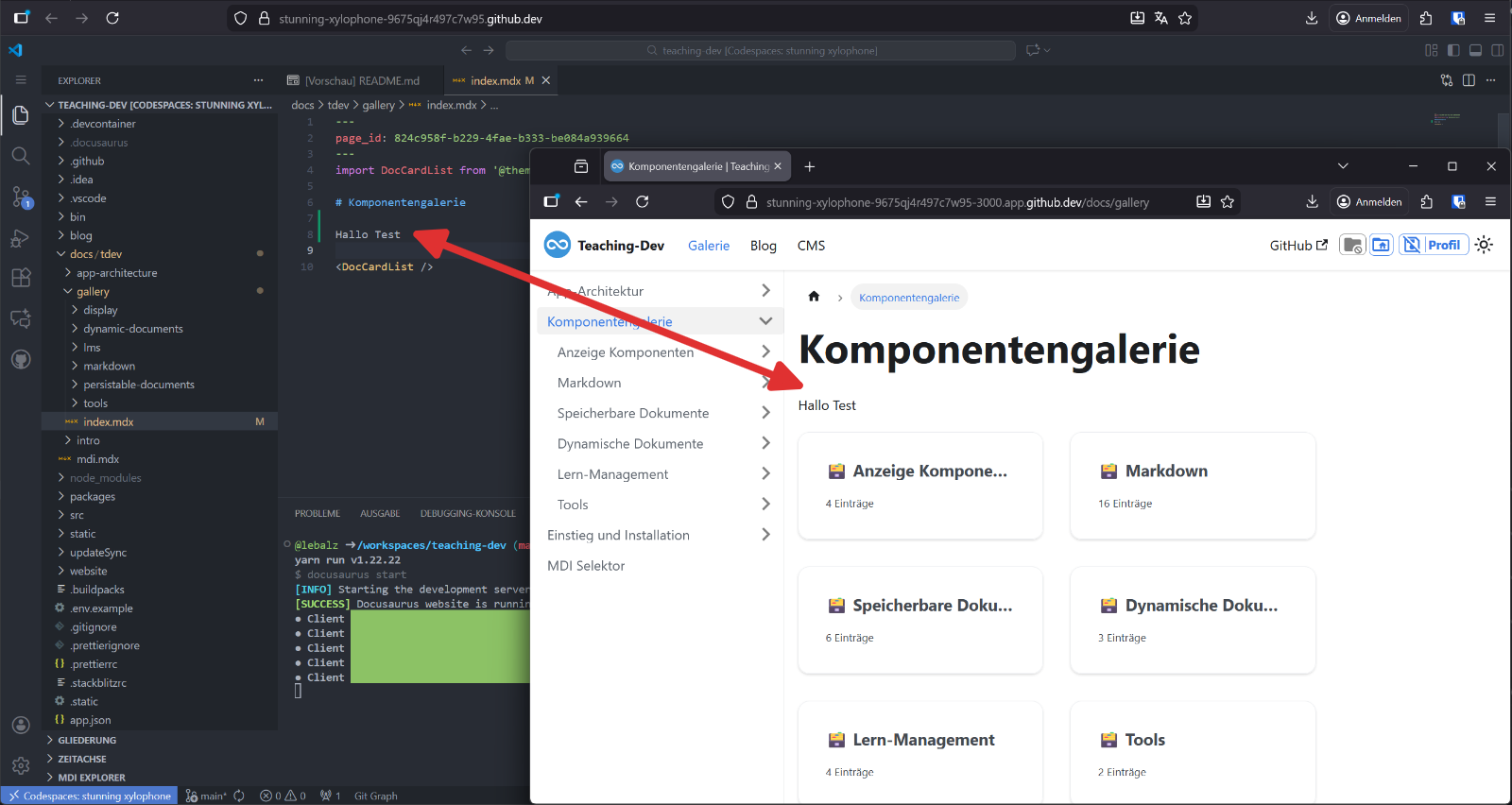The height and width of the screenshot is (805, 1512).
Task: Open the GitHub icon in activity bar
Action: [x=21, y=359]
